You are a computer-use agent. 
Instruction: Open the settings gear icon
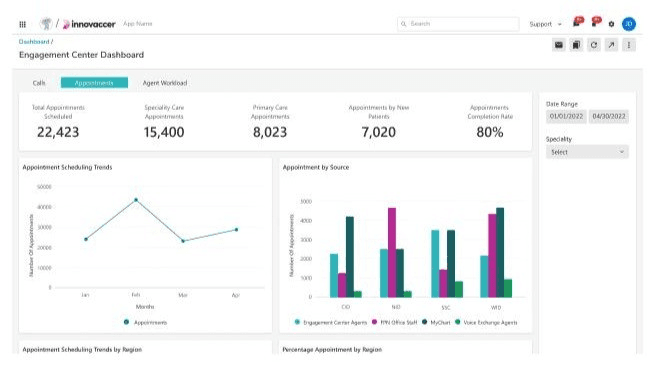click(611, 24)
